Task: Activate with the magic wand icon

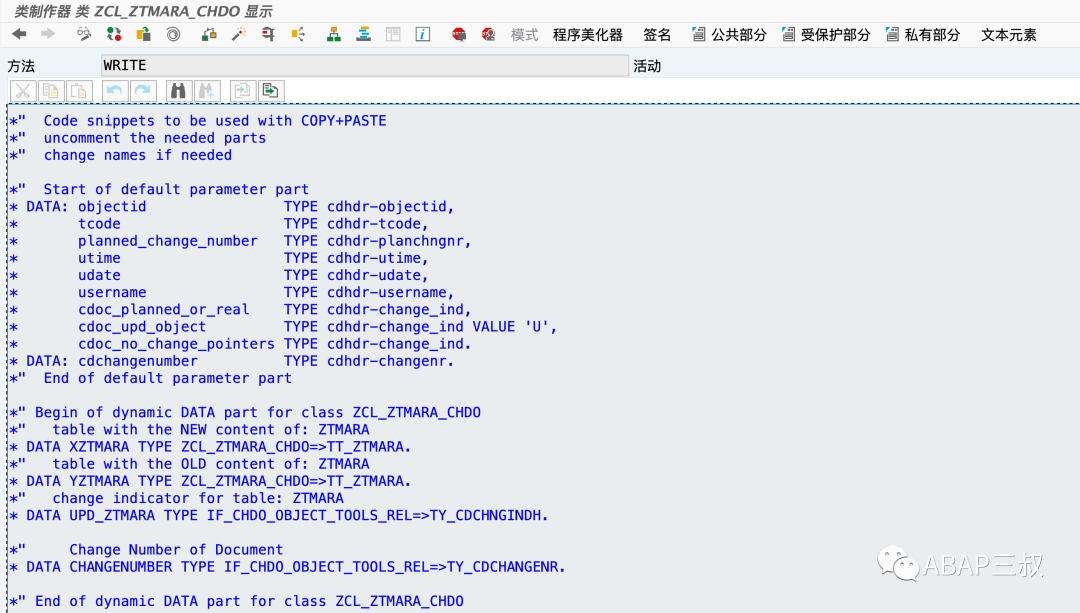Action: 238,34
